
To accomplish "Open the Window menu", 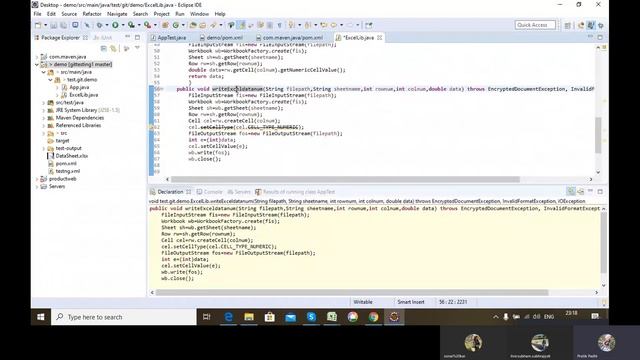I will pos(199,14).
